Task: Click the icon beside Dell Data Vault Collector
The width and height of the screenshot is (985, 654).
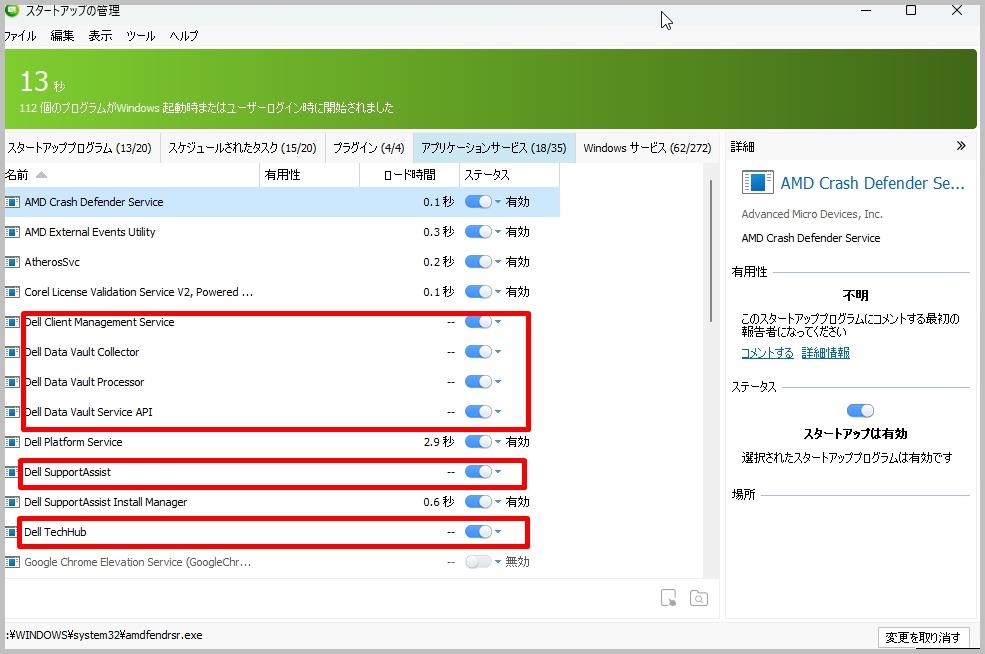Action: pyautogui.click(x=12, y=352)
